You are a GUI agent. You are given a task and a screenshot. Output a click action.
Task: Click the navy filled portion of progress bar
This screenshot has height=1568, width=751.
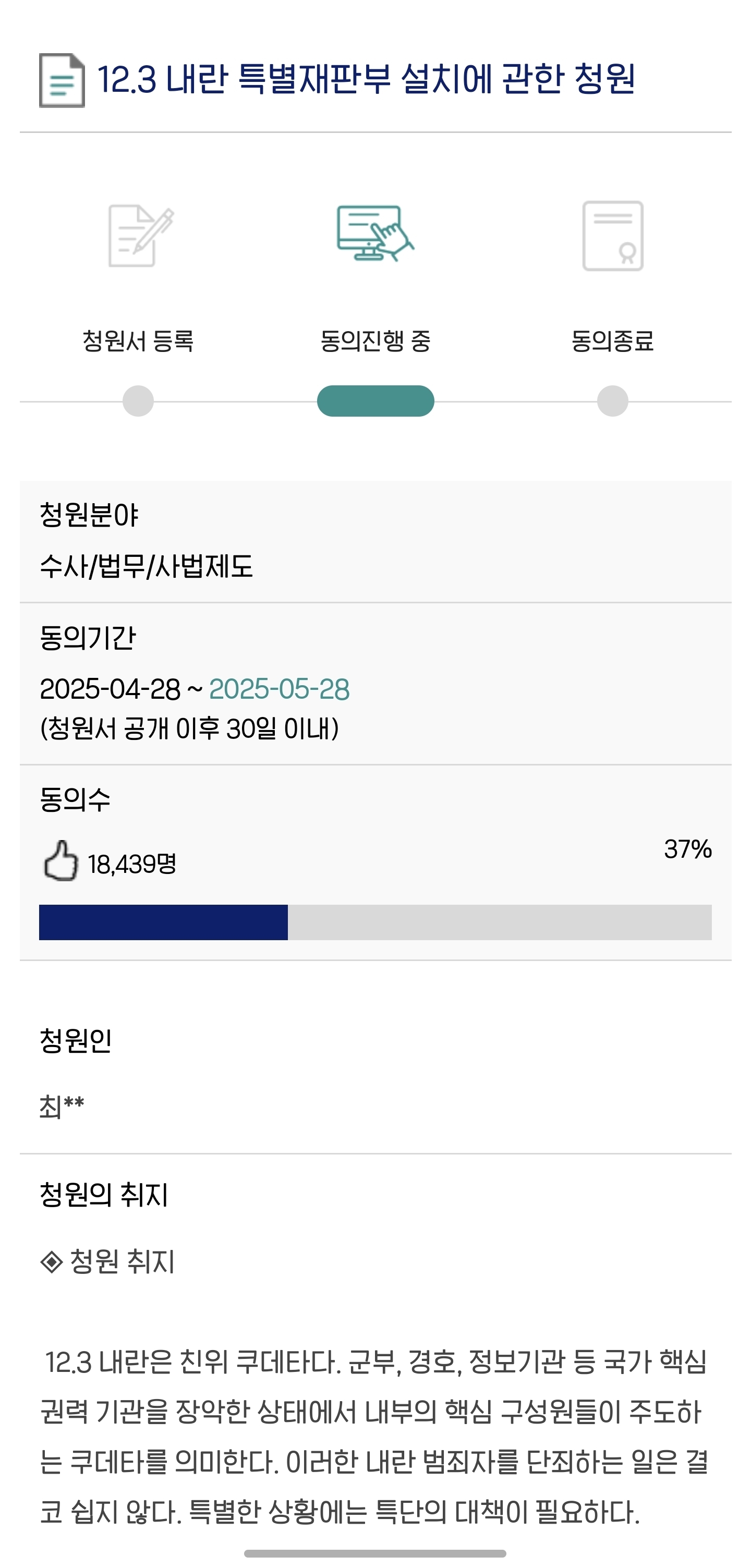click(163, 922)
